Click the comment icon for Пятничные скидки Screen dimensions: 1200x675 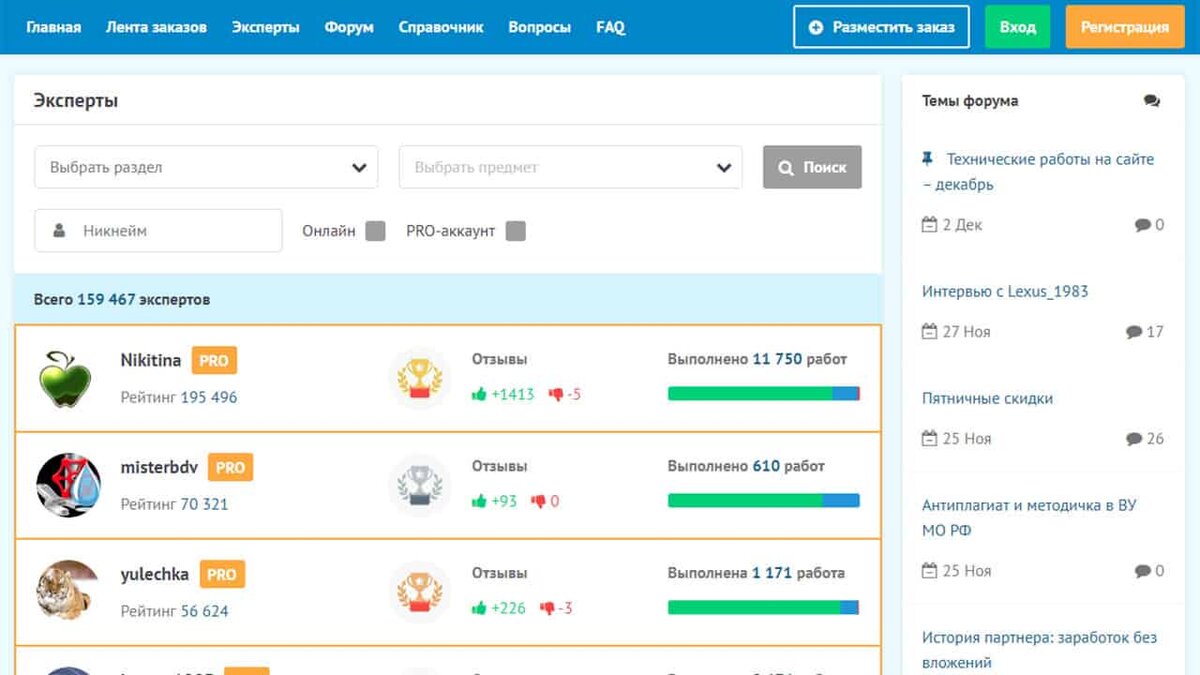[x=1134, y=439]
